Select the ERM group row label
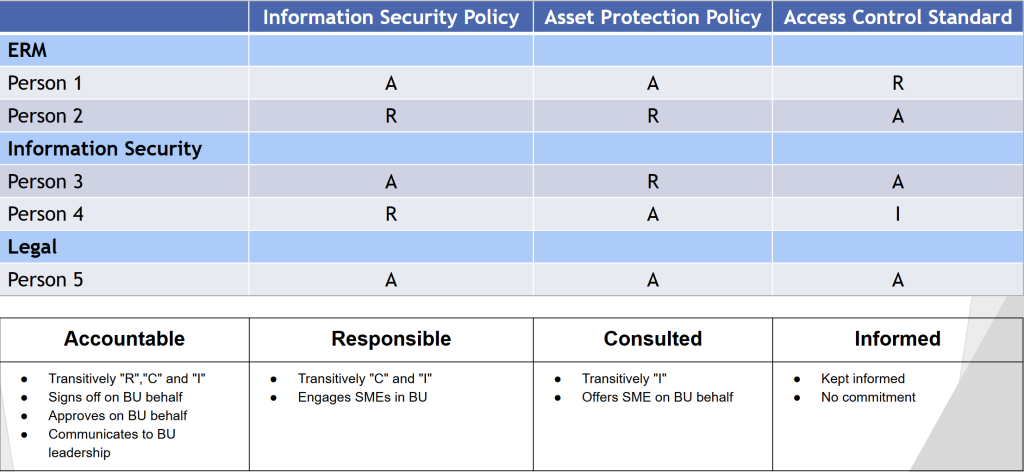Viewport: 1024px width, 472px height. (x=28, y=50)
